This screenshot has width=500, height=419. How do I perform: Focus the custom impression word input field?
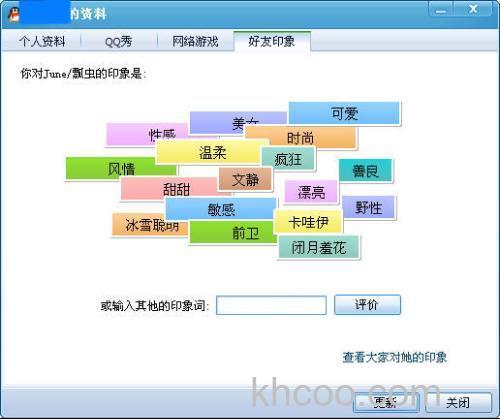[271, 305]
